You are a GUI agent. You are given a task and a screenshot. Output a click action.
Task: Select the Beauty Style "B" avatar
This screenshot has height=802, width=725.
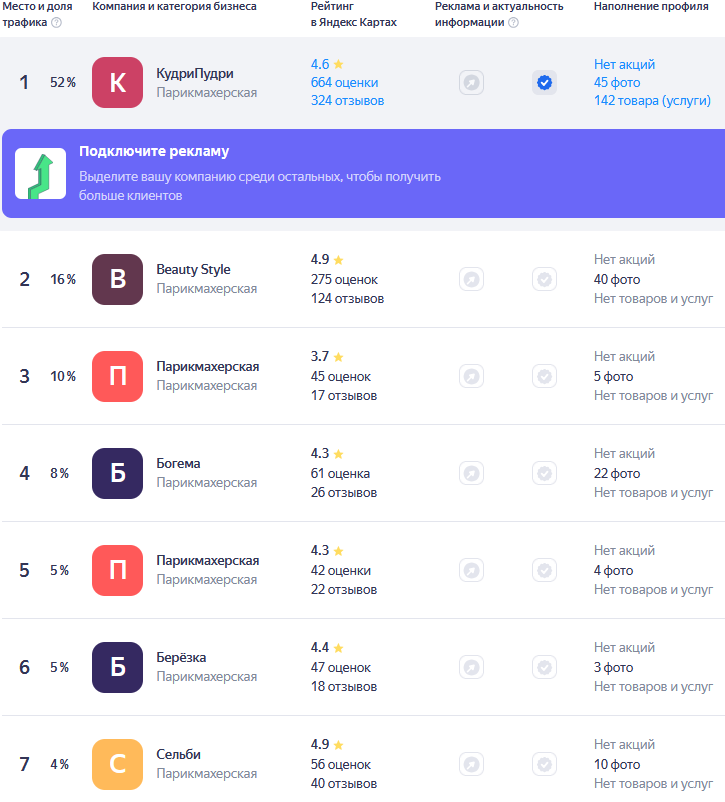(x=117, y=279)
